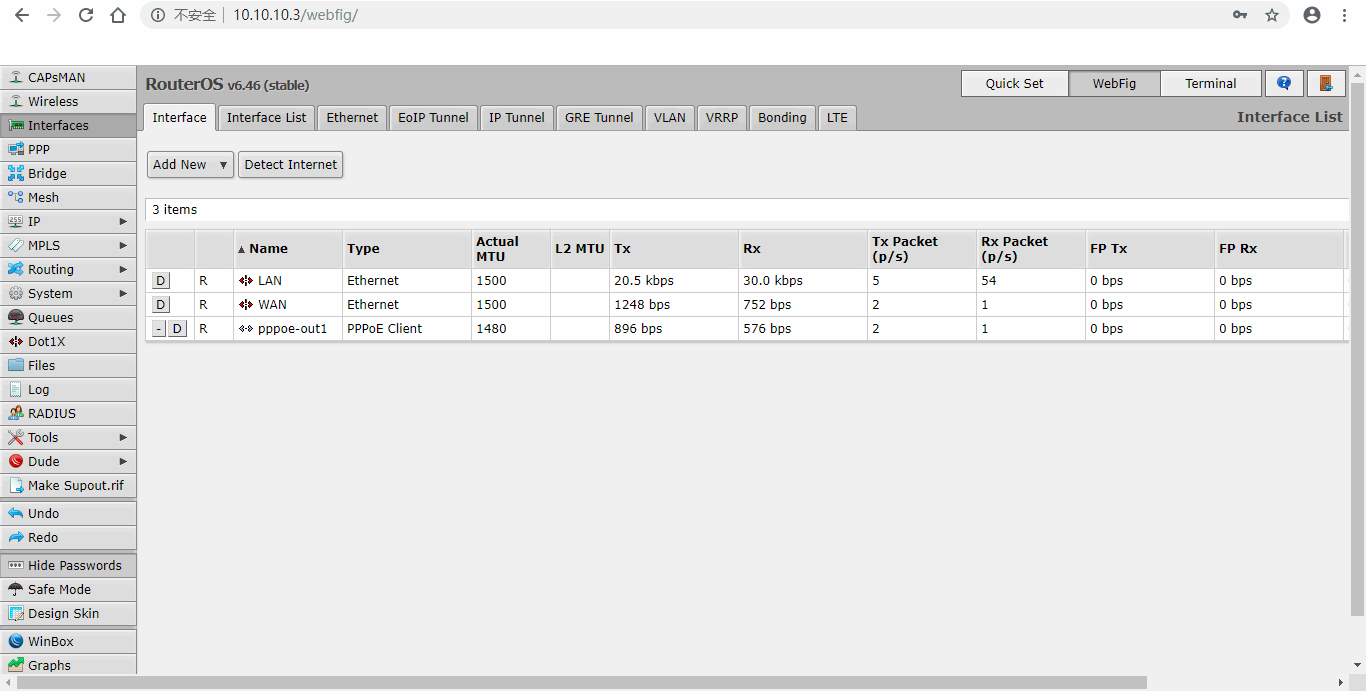This screenshot has width=1366, height=691.
Task: Open the Queues section
Action: [x=68, y=317]
